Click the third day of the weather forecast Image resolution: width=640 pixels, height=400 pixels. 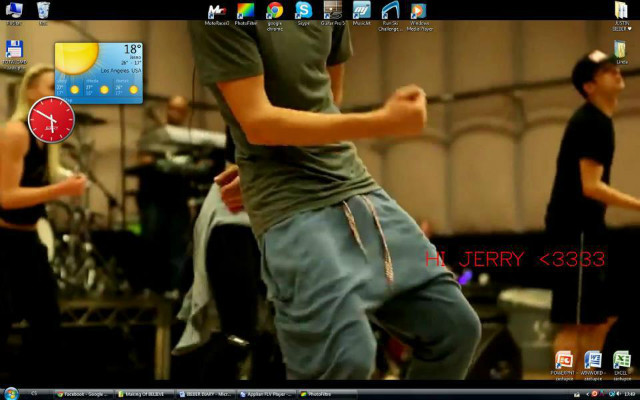coord(128,87)
